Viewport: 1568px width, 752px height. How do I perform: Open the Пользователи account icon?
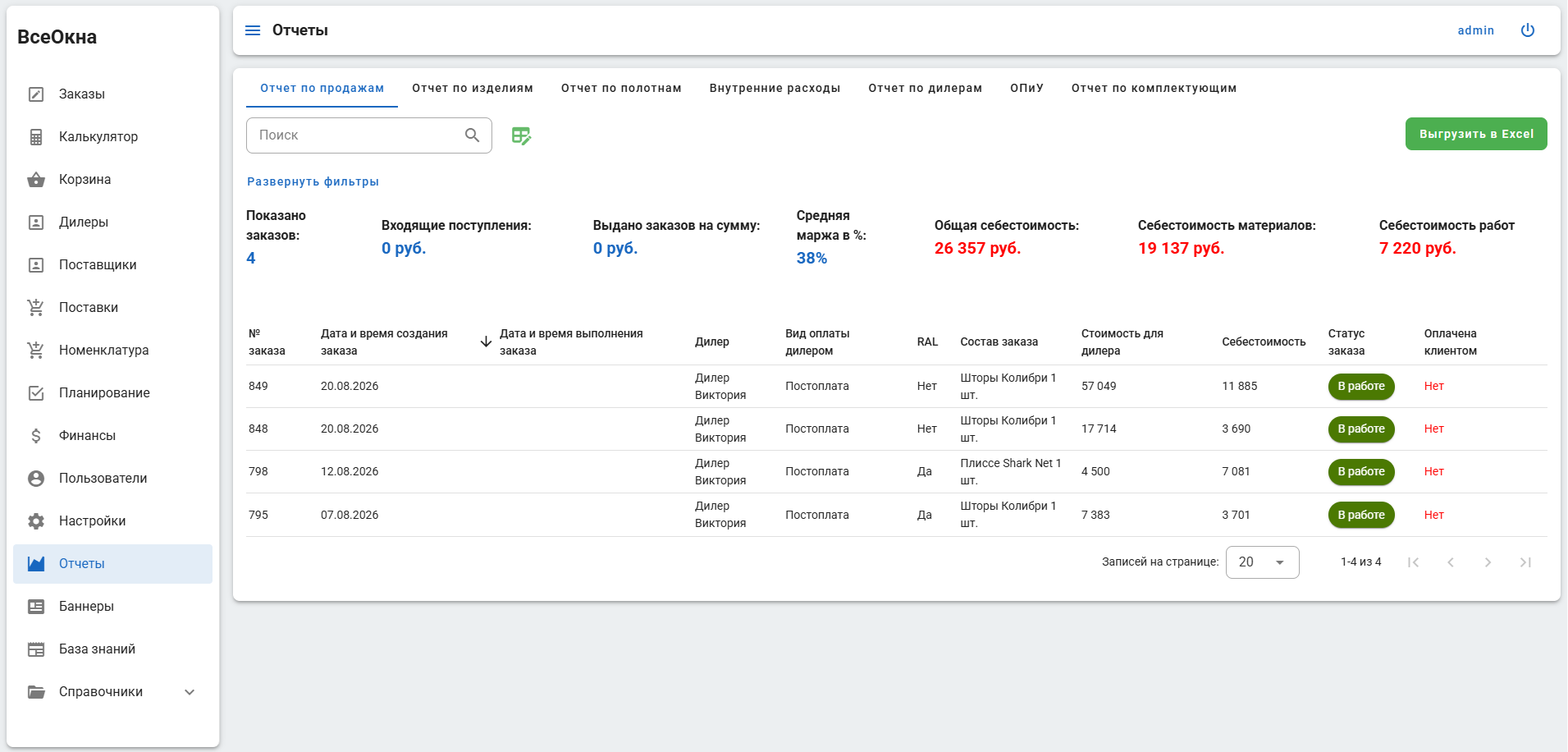coord(36,479)
